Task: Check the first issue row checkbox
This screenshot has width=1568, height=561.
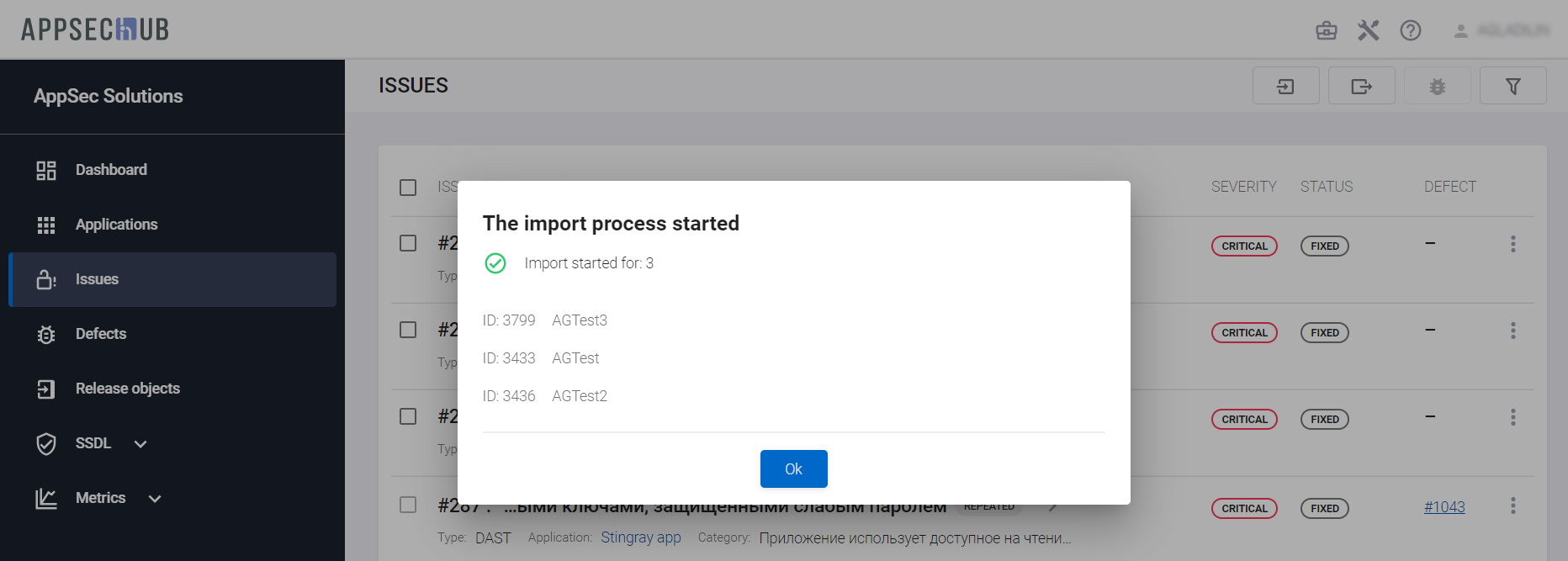Action: coord(408,243)
